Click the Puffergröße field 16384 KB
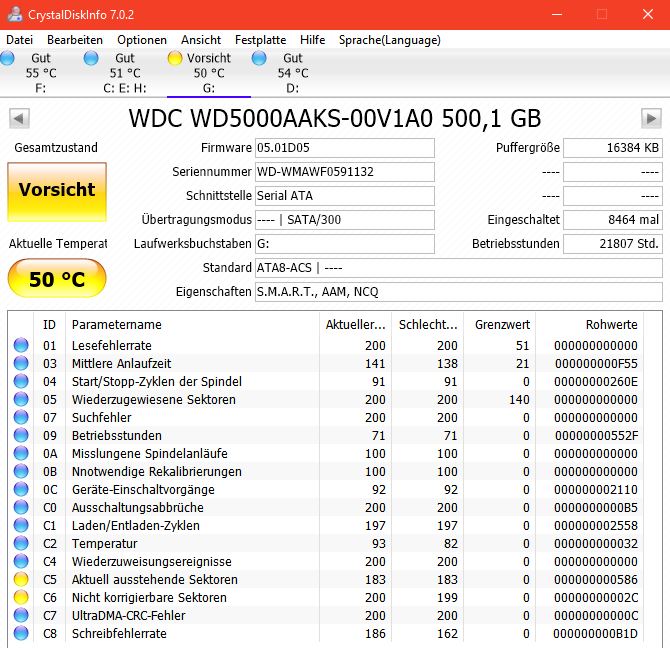This screenshot has height=648, width=670. click(613, 148)
